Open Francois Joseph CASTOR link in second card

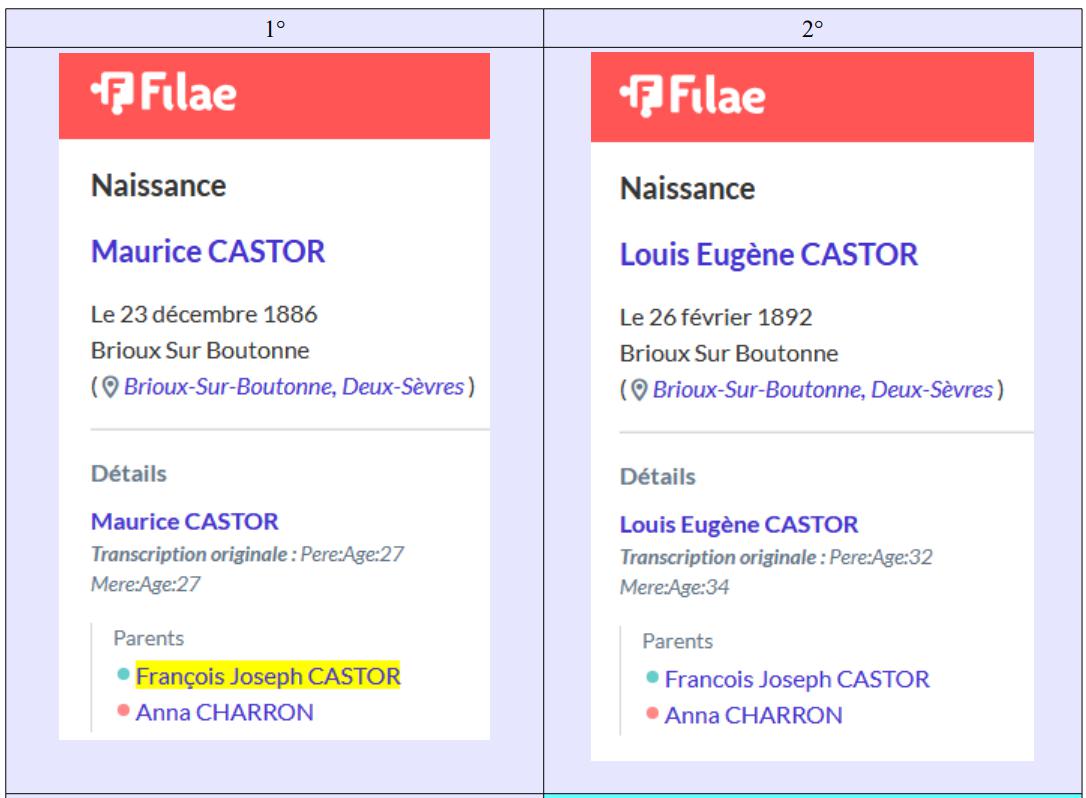point(797,680)
